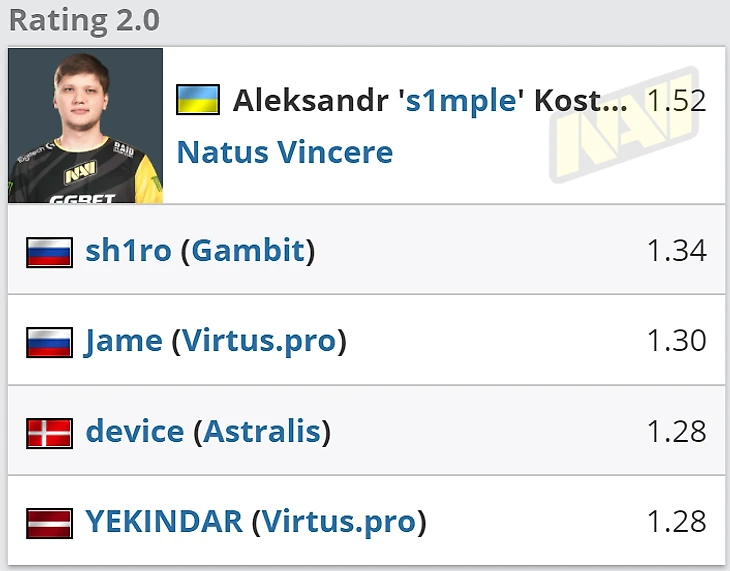
Task: Click the Latvia flag beside YEKINDAR
Action: tap(49, 522)
